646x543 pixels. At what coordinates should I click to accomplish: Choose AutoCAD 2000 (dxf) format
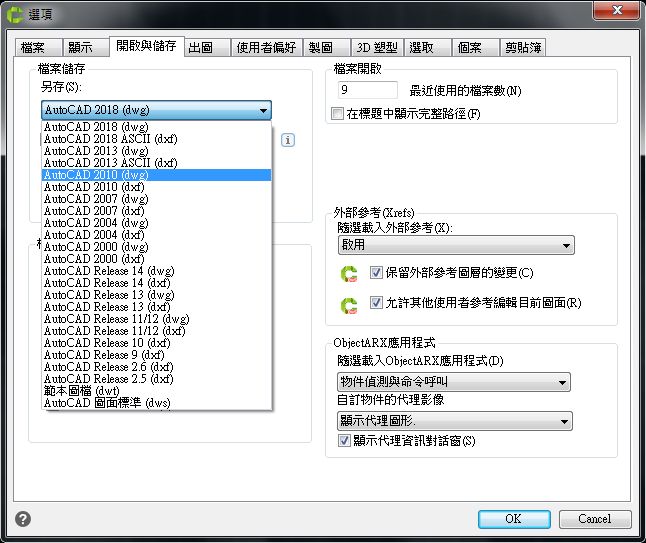click(x=157, y=259)
